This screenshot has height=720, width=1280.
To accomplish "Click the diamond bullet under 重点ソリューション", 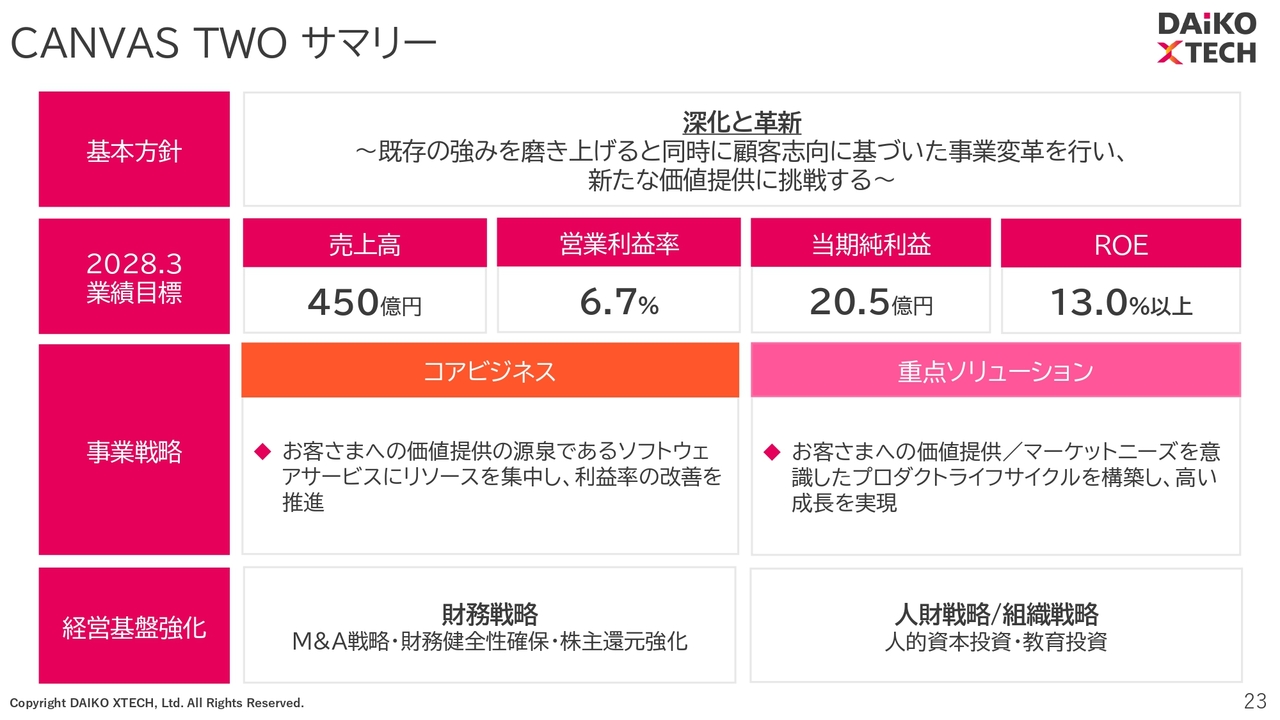I will coord(771,452).
